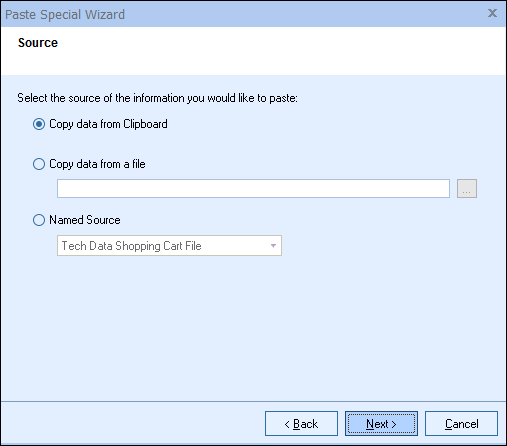Click the right chevron on the Next button

[394, 424]
